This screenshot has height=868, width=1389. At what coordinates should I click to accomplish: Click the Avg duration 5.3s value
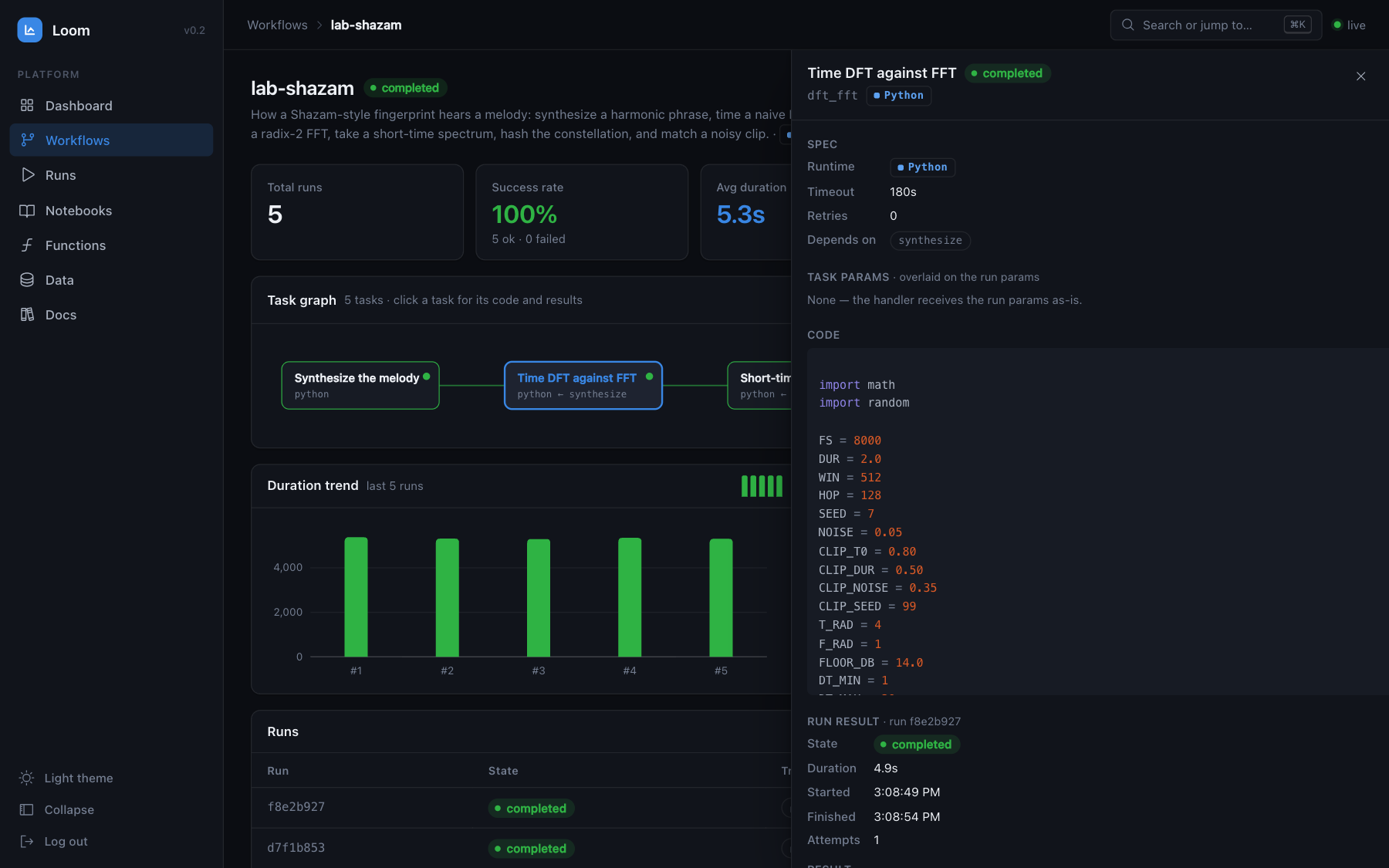click(x=741, y=214)
